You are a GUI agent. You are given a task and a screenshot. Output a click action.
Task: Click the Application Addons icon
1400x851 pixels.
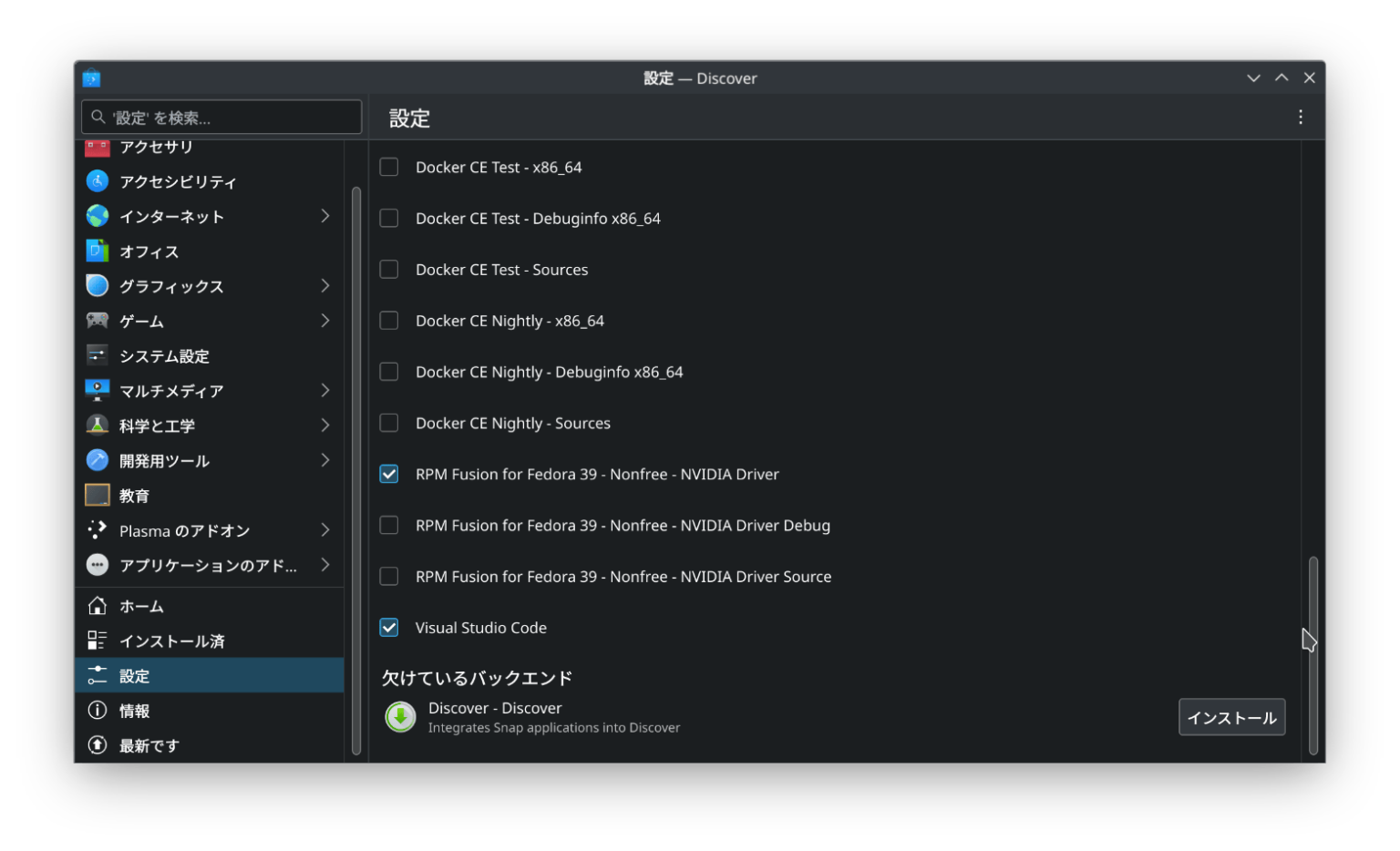(98, 565)
